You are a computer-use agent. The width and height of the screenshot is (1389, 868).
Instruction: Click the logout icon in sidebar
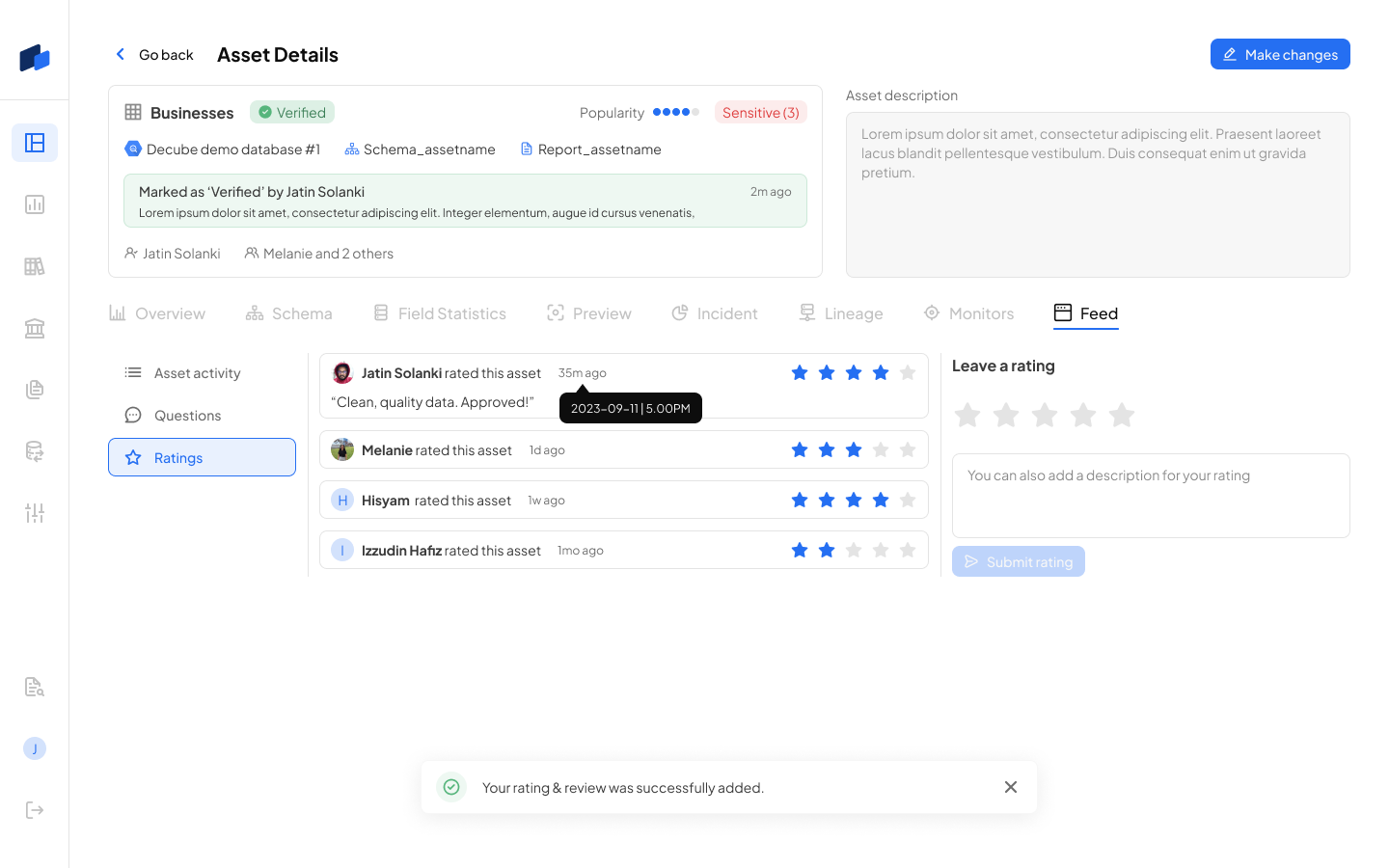(x=35, y=810)
